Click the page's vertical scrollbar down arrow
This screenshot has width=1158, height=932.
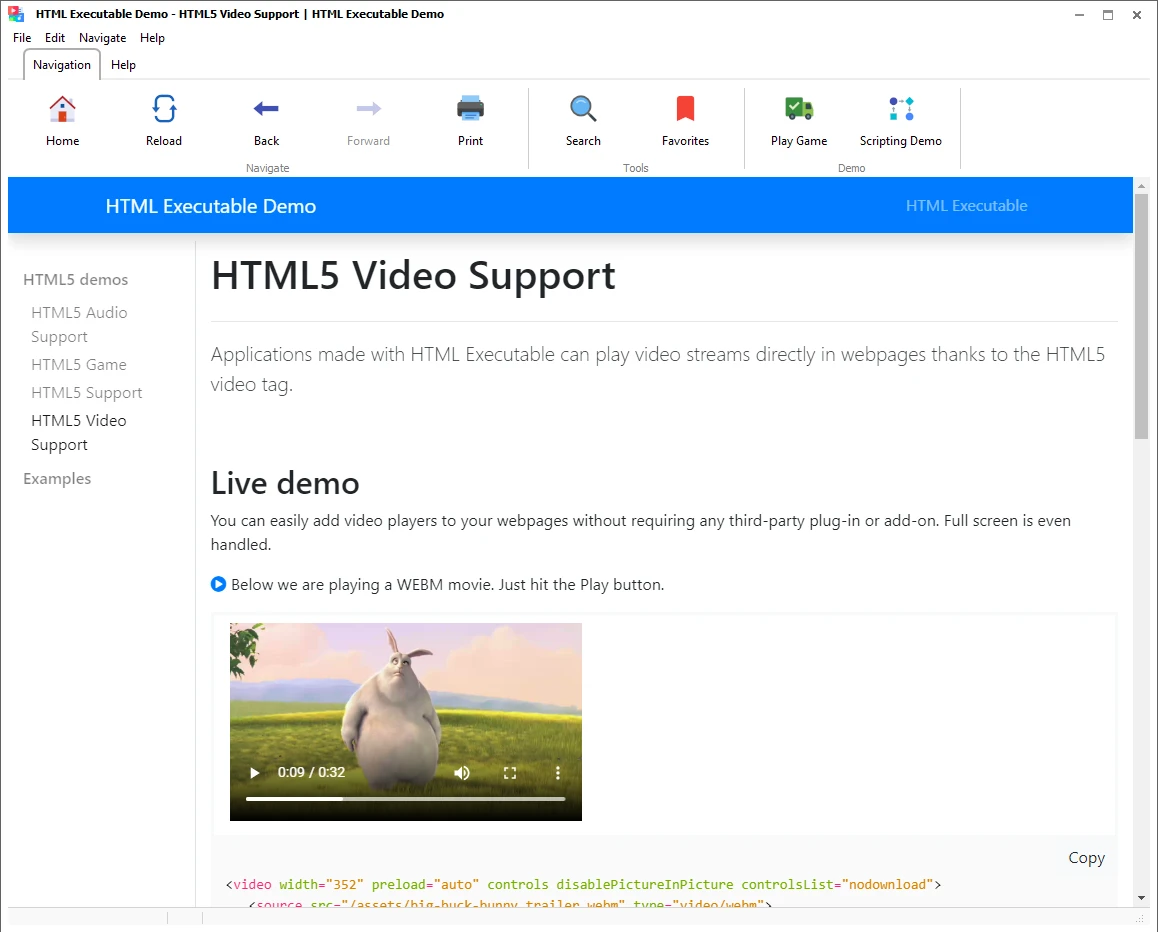[1141, 897]
